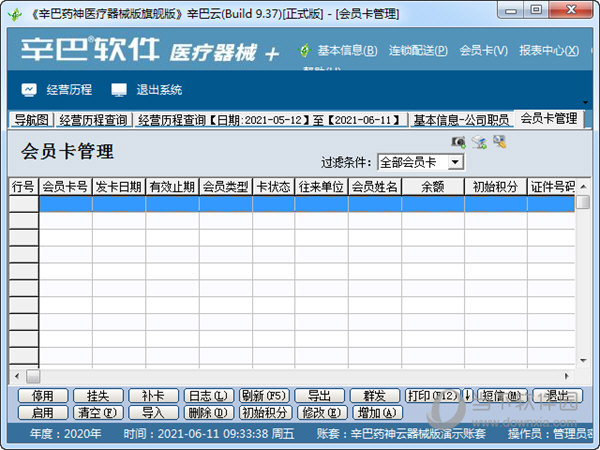Open the 连锁配送(P) menu
Viewport: 600px width, 450px height.
[418, 50]
